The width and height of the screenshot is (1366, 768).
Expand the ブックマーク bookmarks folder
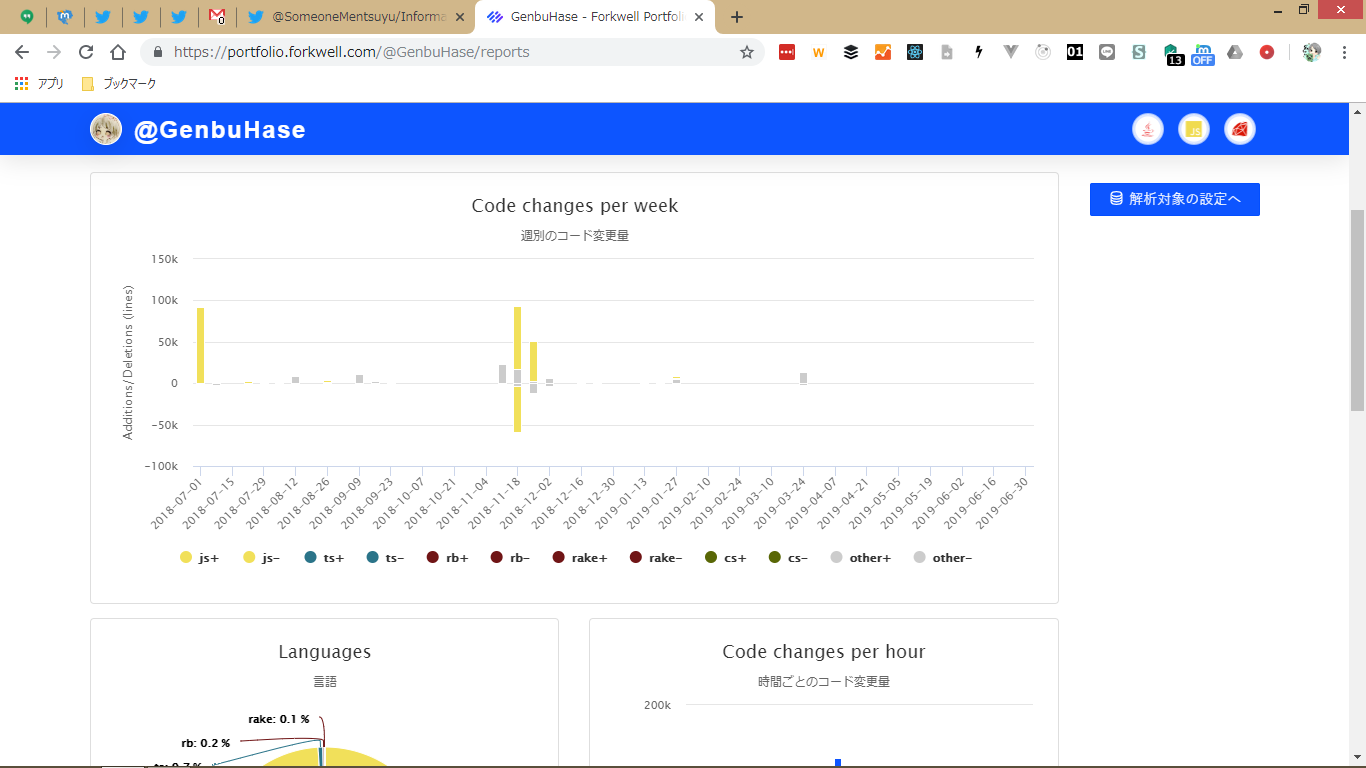click(x=119, y=84)
